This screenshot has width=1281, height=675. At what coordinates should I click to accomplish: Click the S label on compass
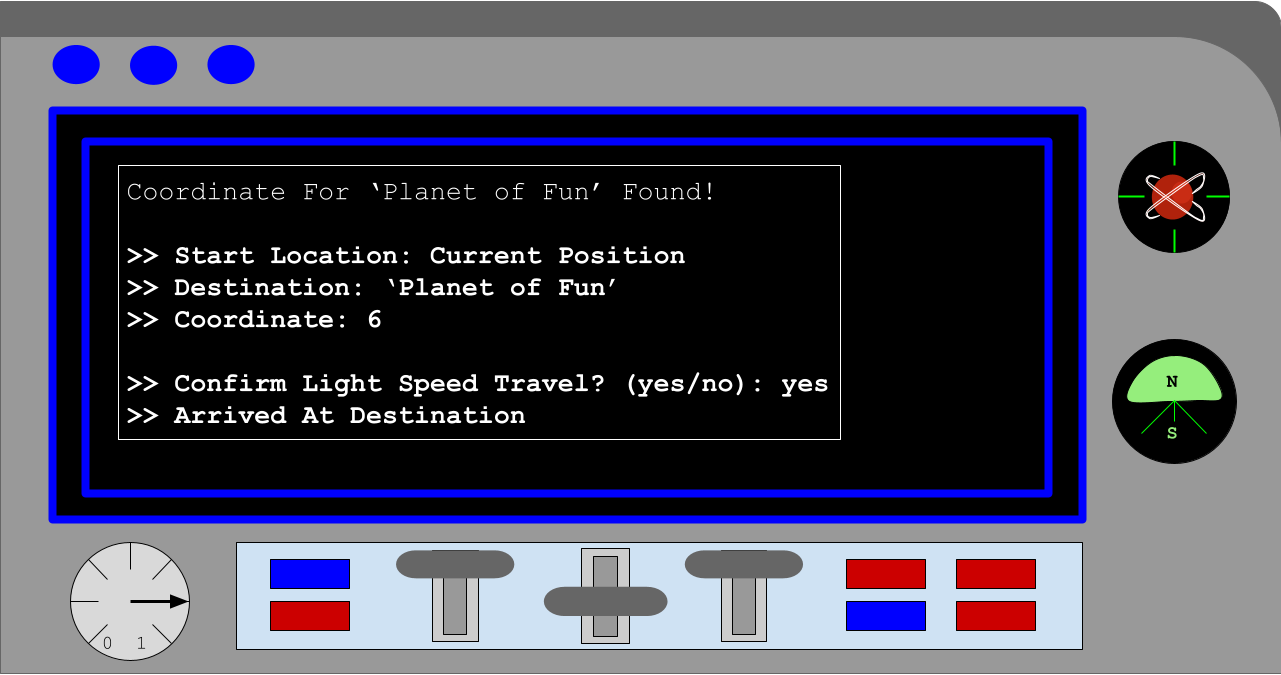point(1172,433)
